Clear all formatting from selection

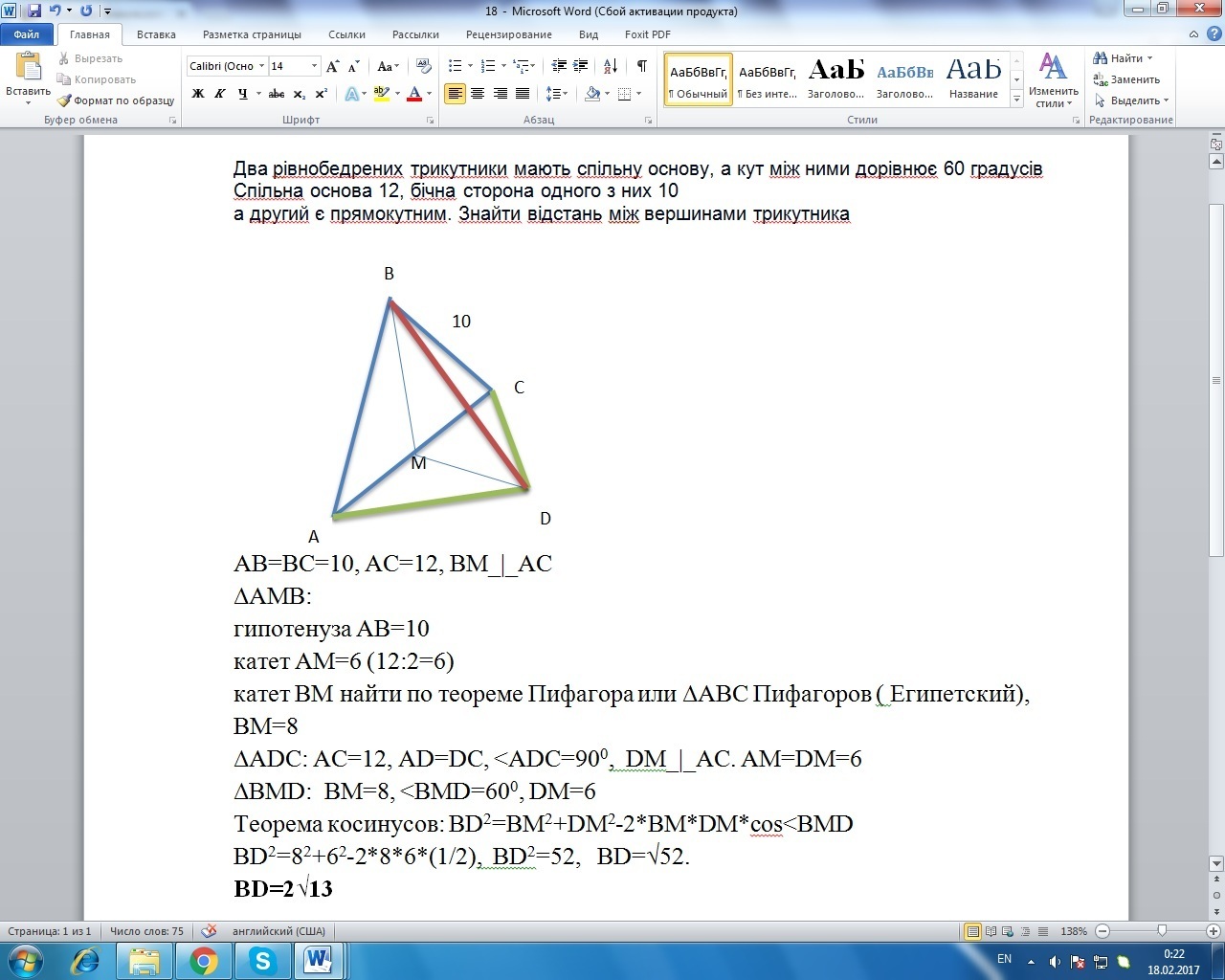pos(422,66)
